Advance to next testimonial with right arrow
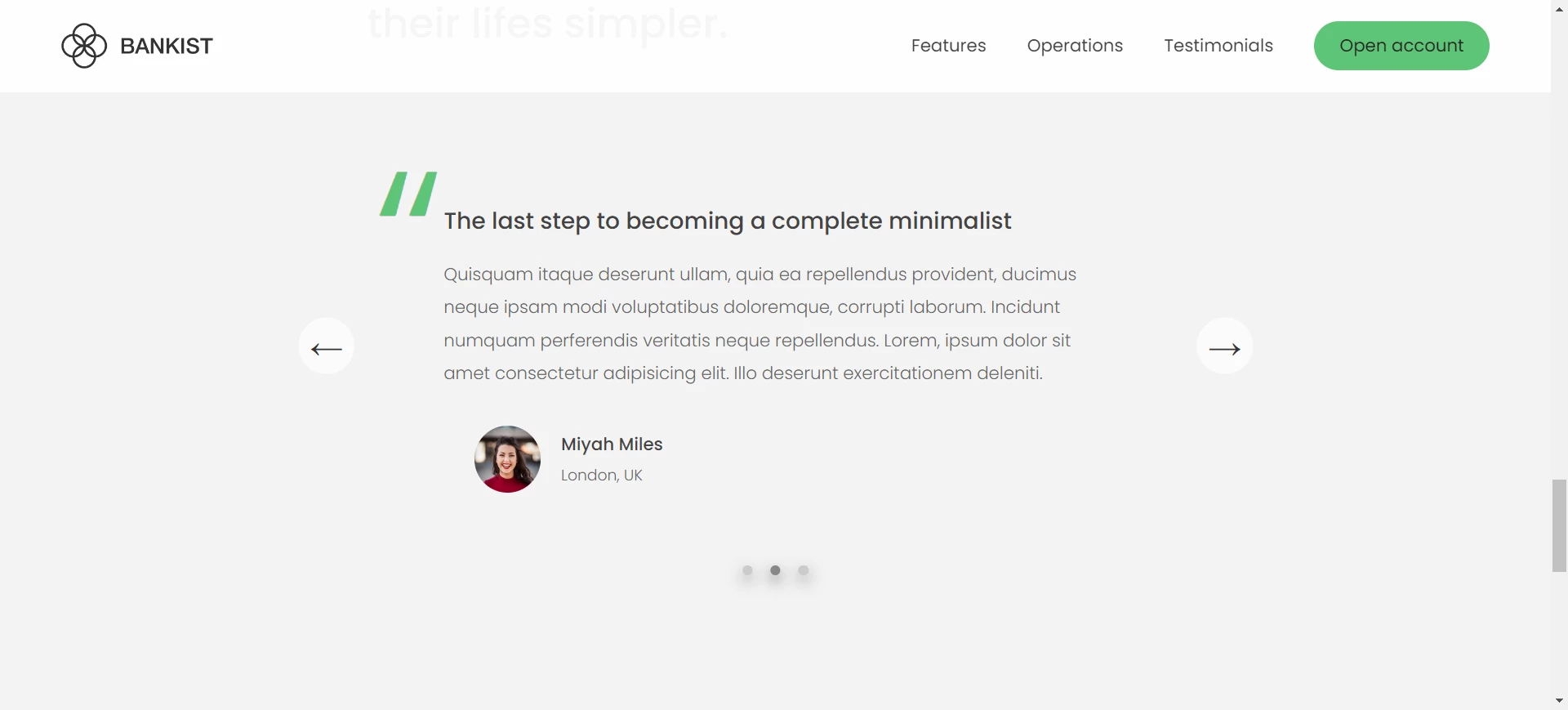 [x=1224, y=346]
